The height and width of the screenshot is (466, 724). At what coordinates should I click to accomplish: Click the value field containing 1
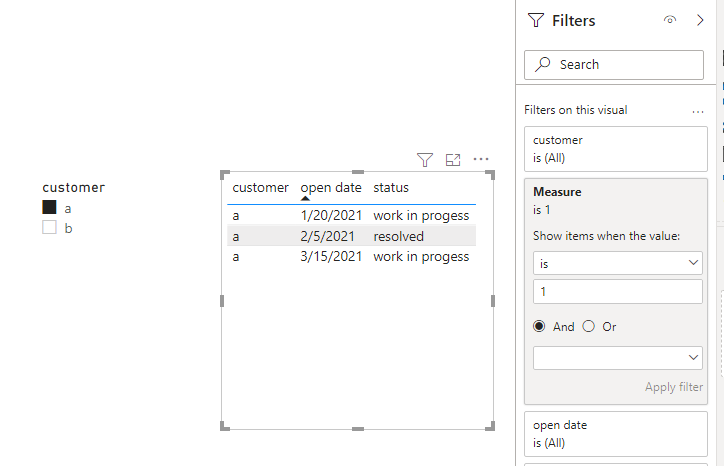[x=618, y=291]
